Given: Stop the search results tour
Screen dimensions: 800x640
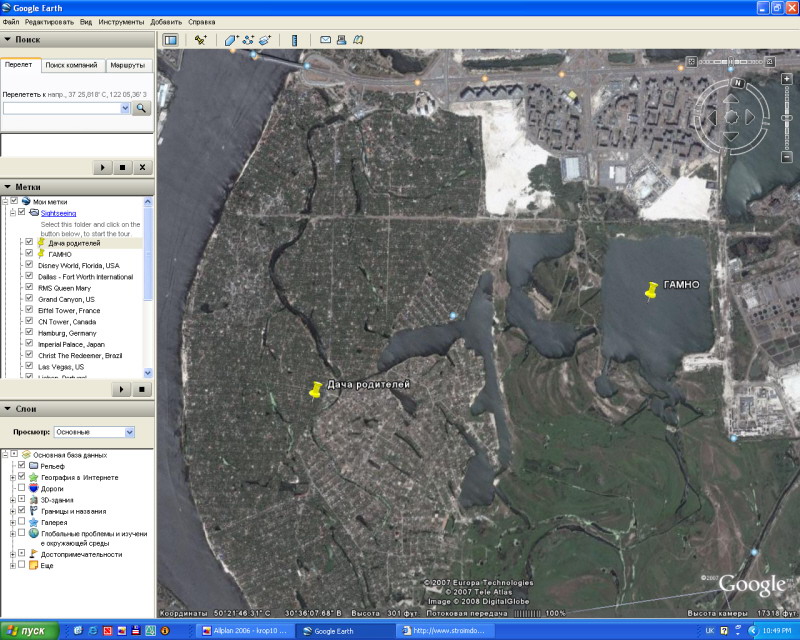Looking at the screenshot, I should (x=122, y=167).
